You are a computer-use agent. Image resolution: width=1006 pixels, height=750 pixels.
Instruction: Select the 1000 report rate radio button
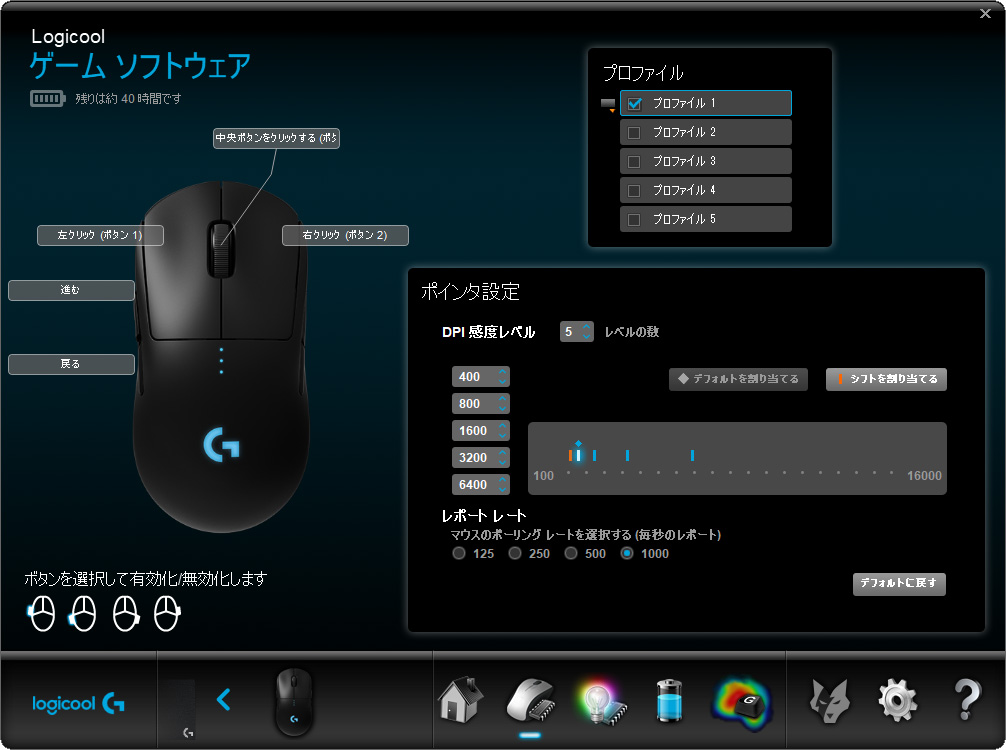[627, 553]
